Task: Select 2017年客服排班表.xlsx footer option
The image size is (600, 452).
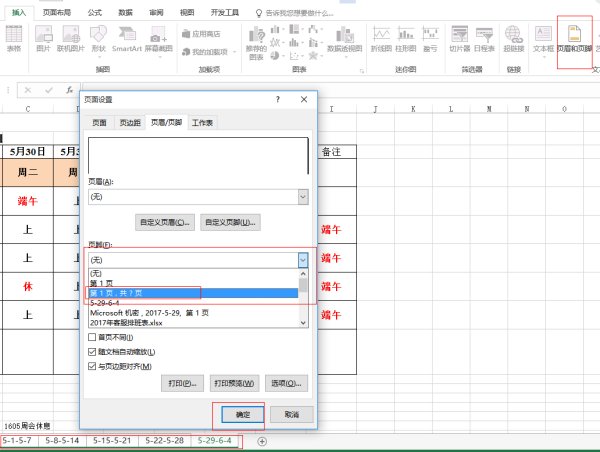Action: click(194, 323)
